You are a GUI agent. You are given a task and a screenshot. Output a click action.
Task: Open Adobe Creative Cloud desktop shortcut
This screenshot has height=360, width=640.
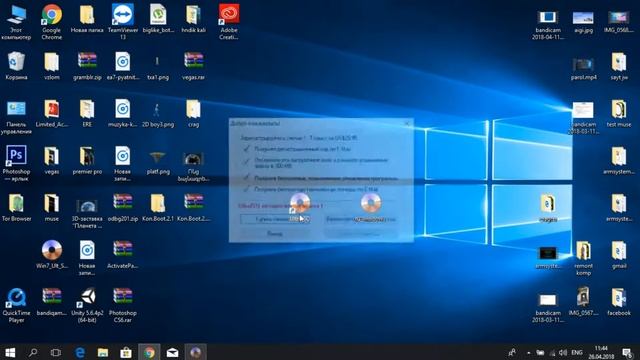pos(229,22)
